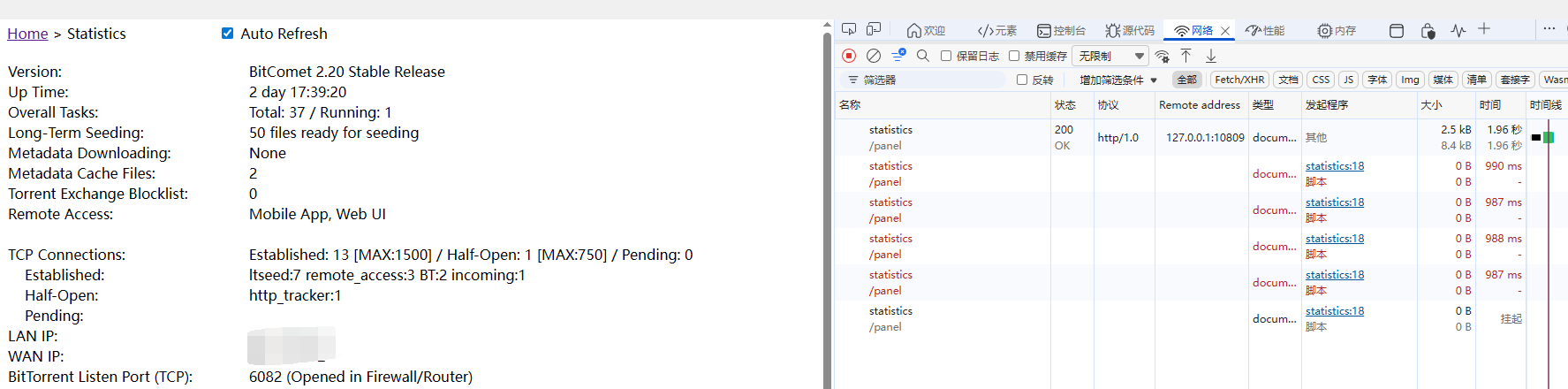This screenshot has width=1568, height=389.
Task: Clear the network log
Action: point(874,56)
